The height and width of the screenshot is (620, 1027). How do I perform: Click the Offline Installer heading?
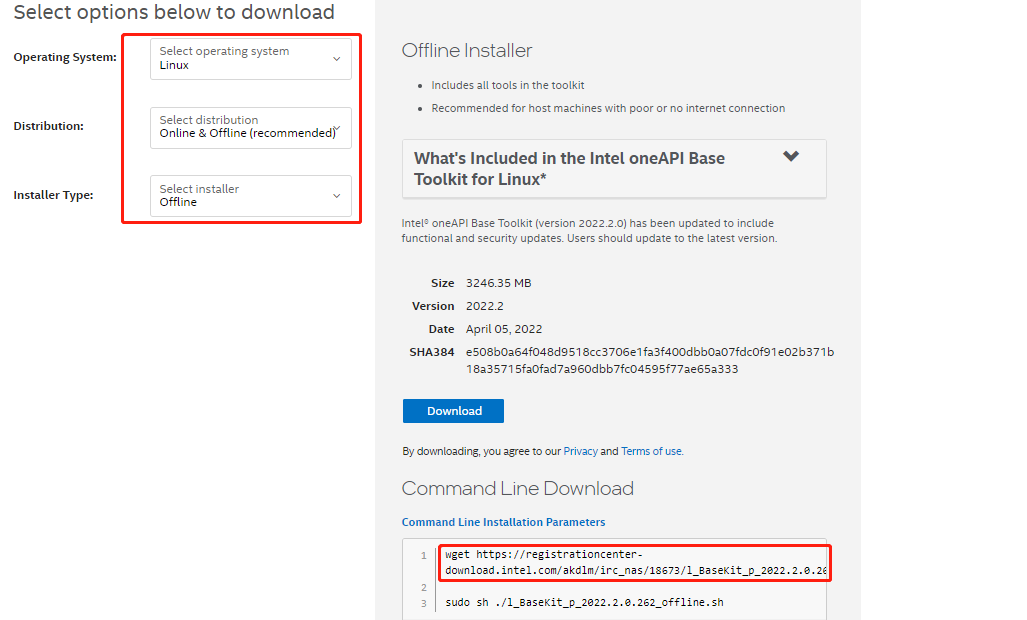point(467,51)
